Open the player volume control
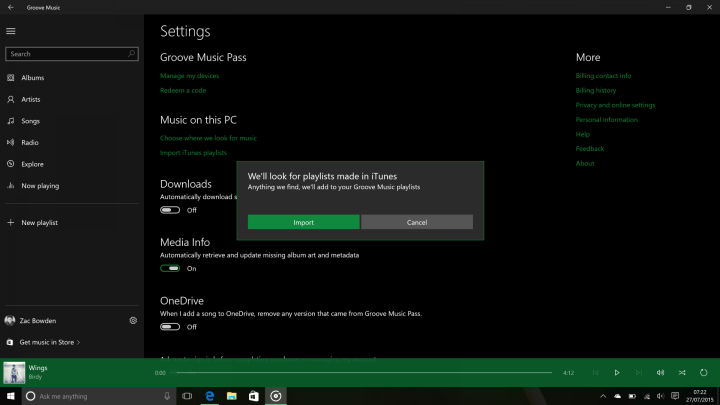 click(660, 372)
